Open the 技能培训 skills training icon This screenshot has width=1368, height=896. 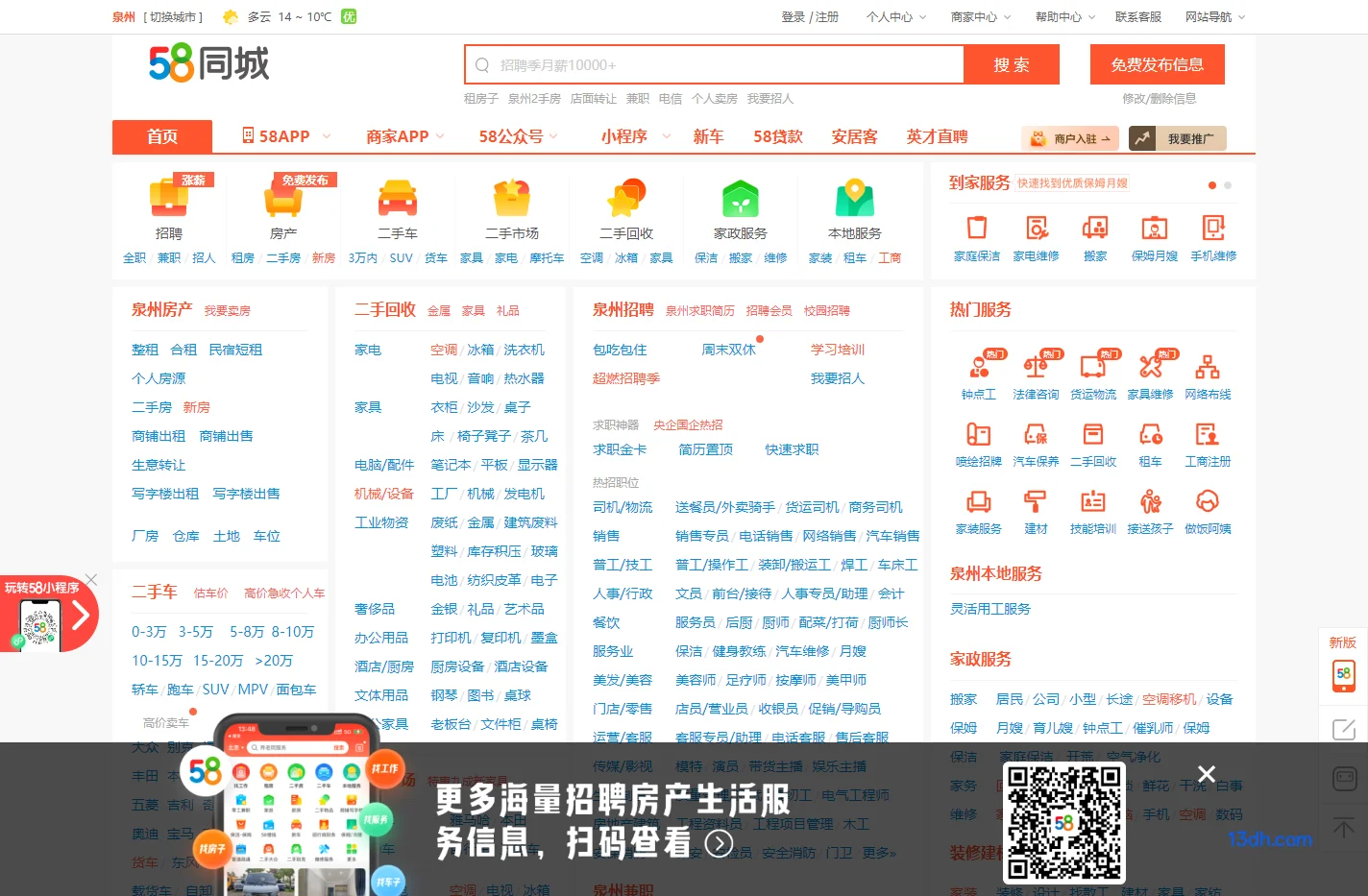[1093, 501]
